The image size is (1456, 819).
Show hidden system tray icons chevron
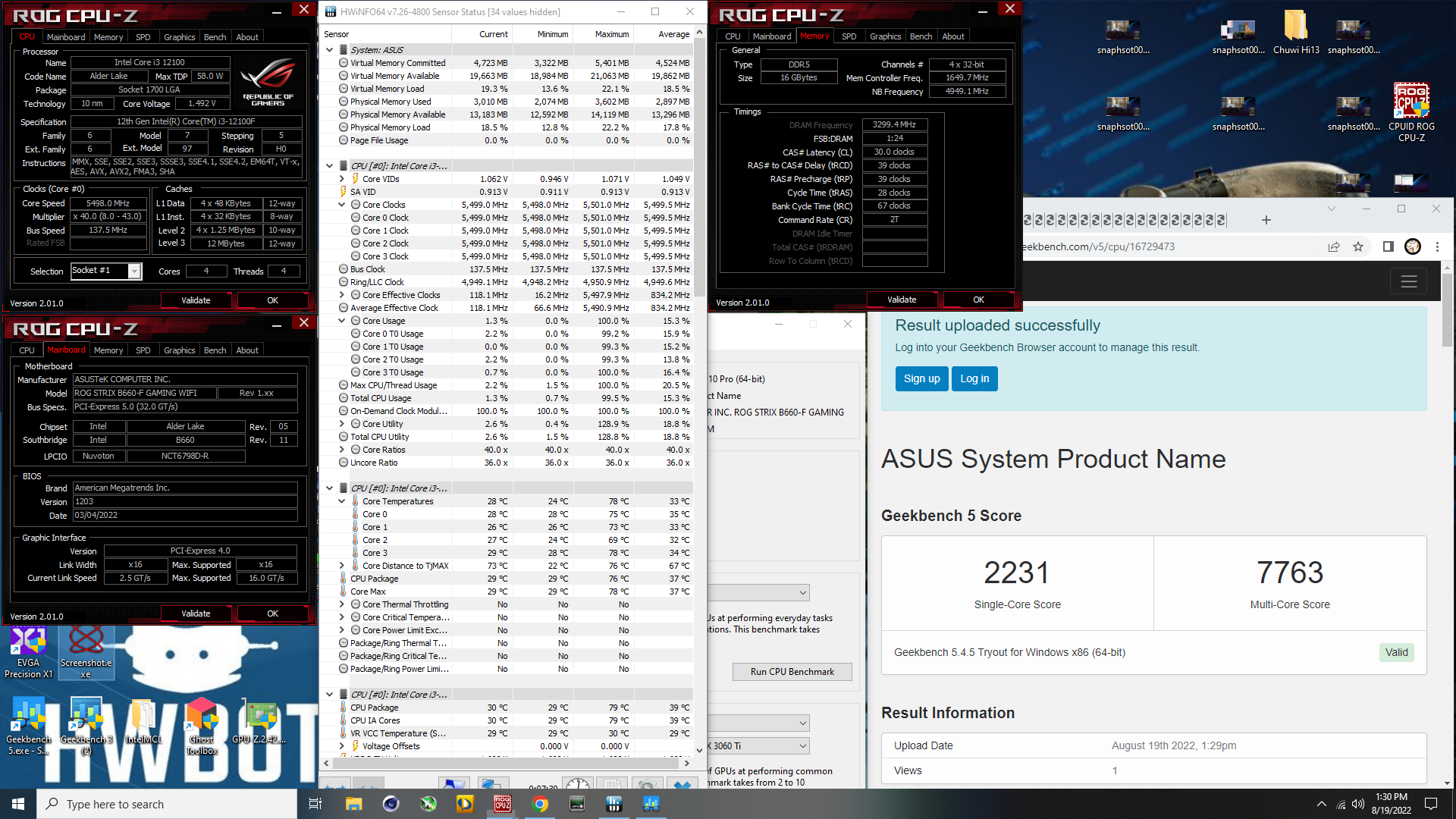click(x=1322, y=804)
